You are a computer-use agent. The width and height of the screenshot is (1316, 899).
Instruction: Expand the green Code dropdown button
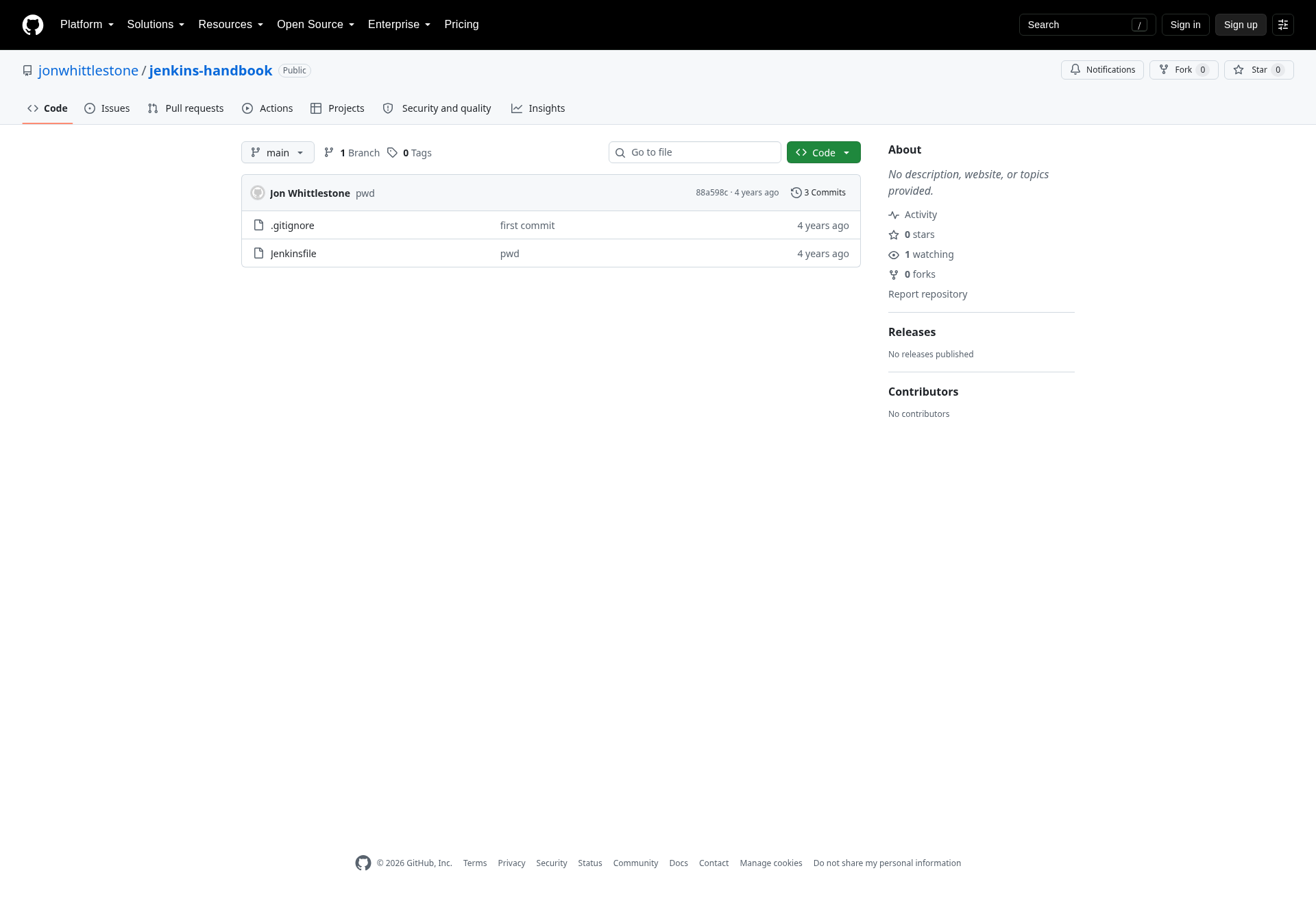pyautogui.click(x=823, y=152)
